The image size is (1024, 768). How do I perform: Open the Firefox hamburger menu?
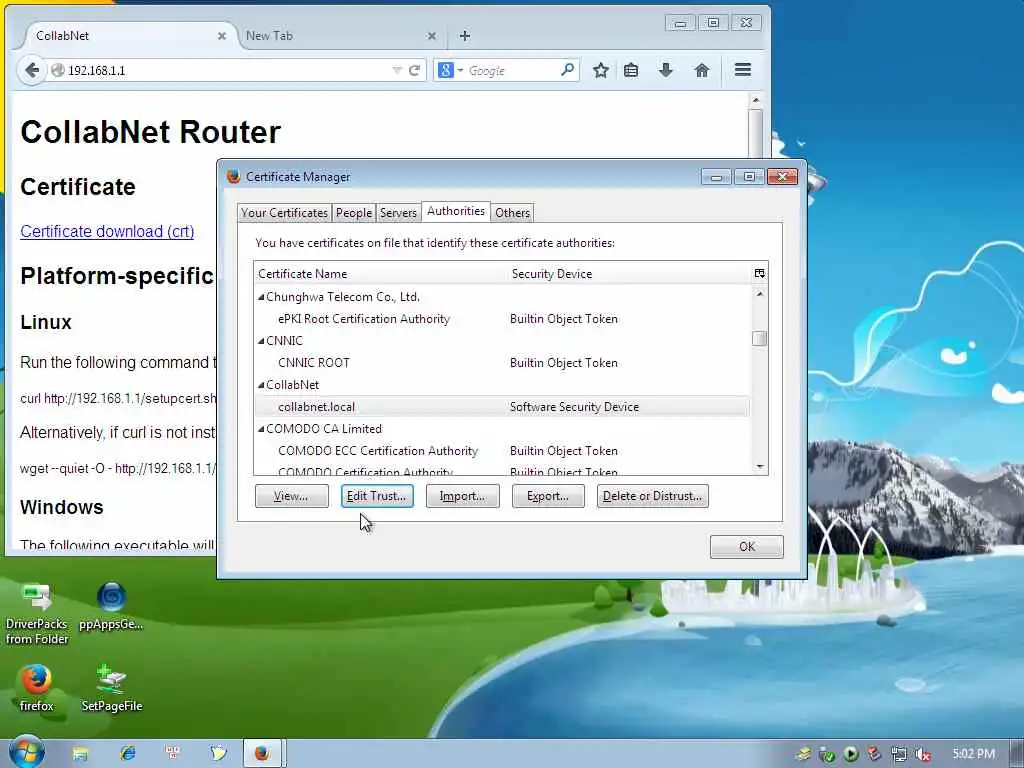click(x=743, y=70)
